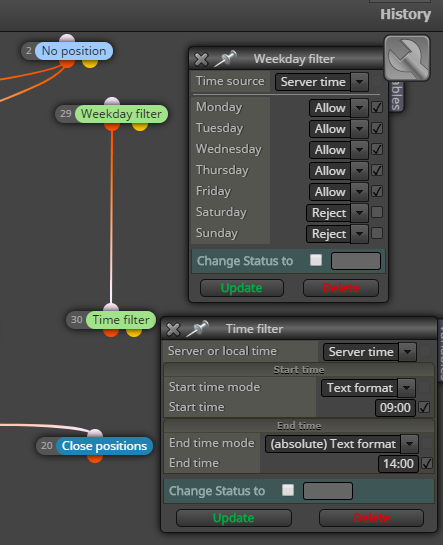The image size is (443, 545).
Task: Open the Sunday Reject dropdown
Action: (337, 234)
